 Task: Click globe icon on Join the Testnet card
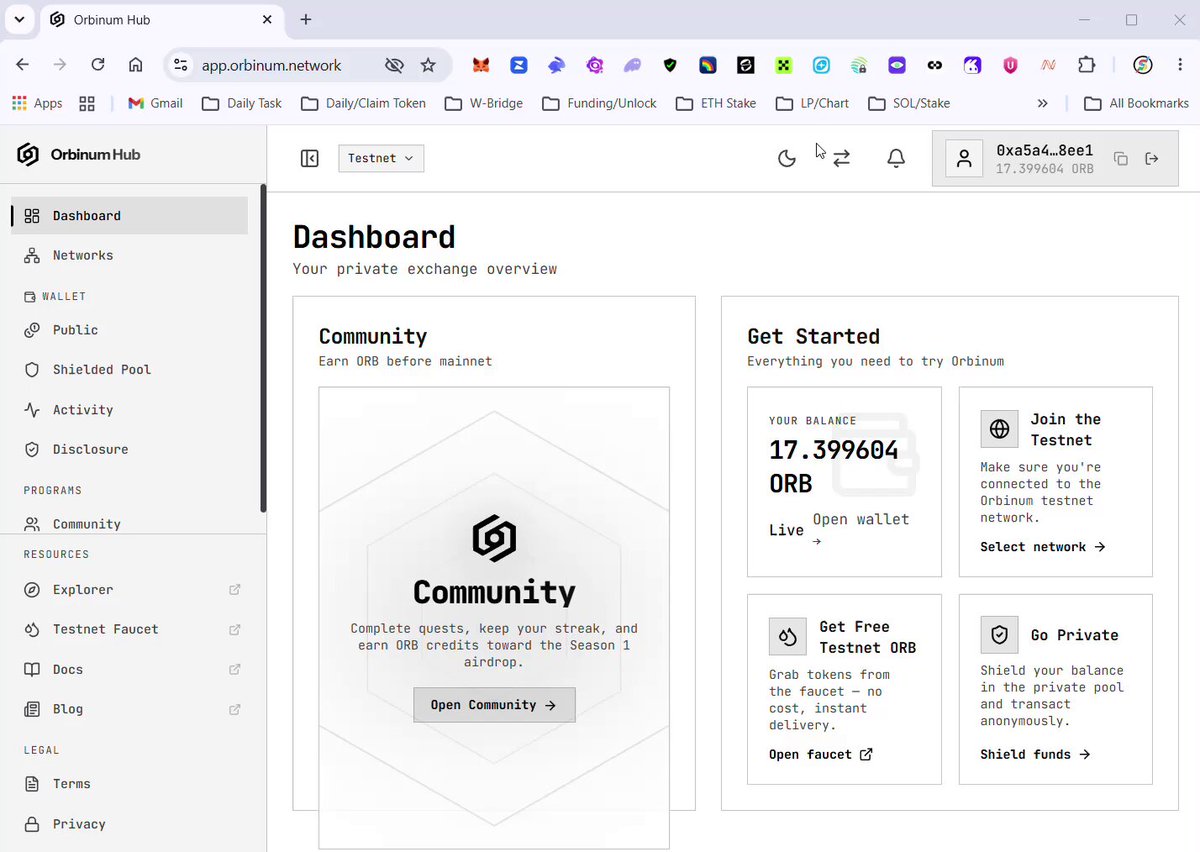[999, 429]
